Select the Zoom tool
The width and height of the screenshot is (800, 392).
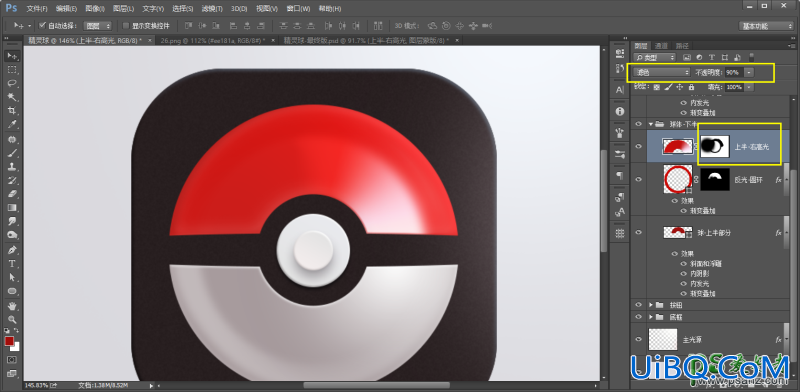[12, 320]
